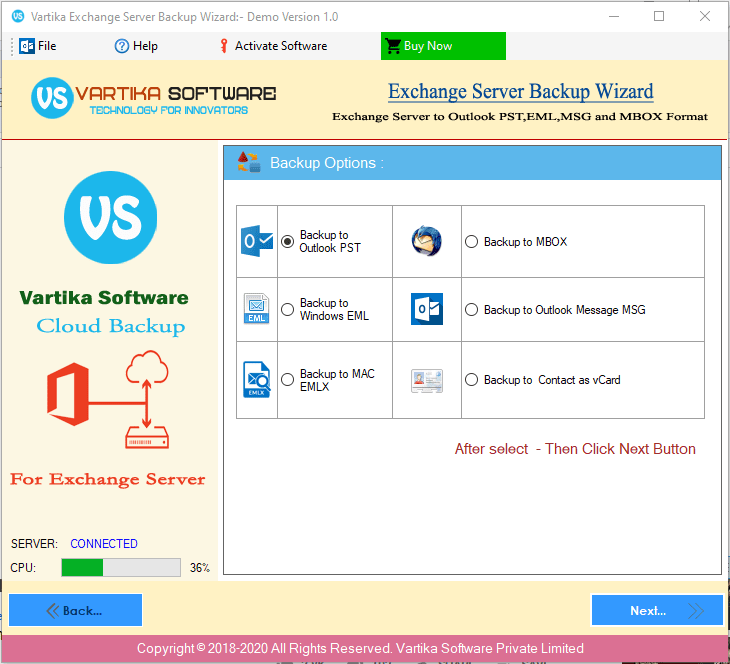Click the CONNECTED server status text
Viewport: 730px width, 664px height.
(104, 543)
